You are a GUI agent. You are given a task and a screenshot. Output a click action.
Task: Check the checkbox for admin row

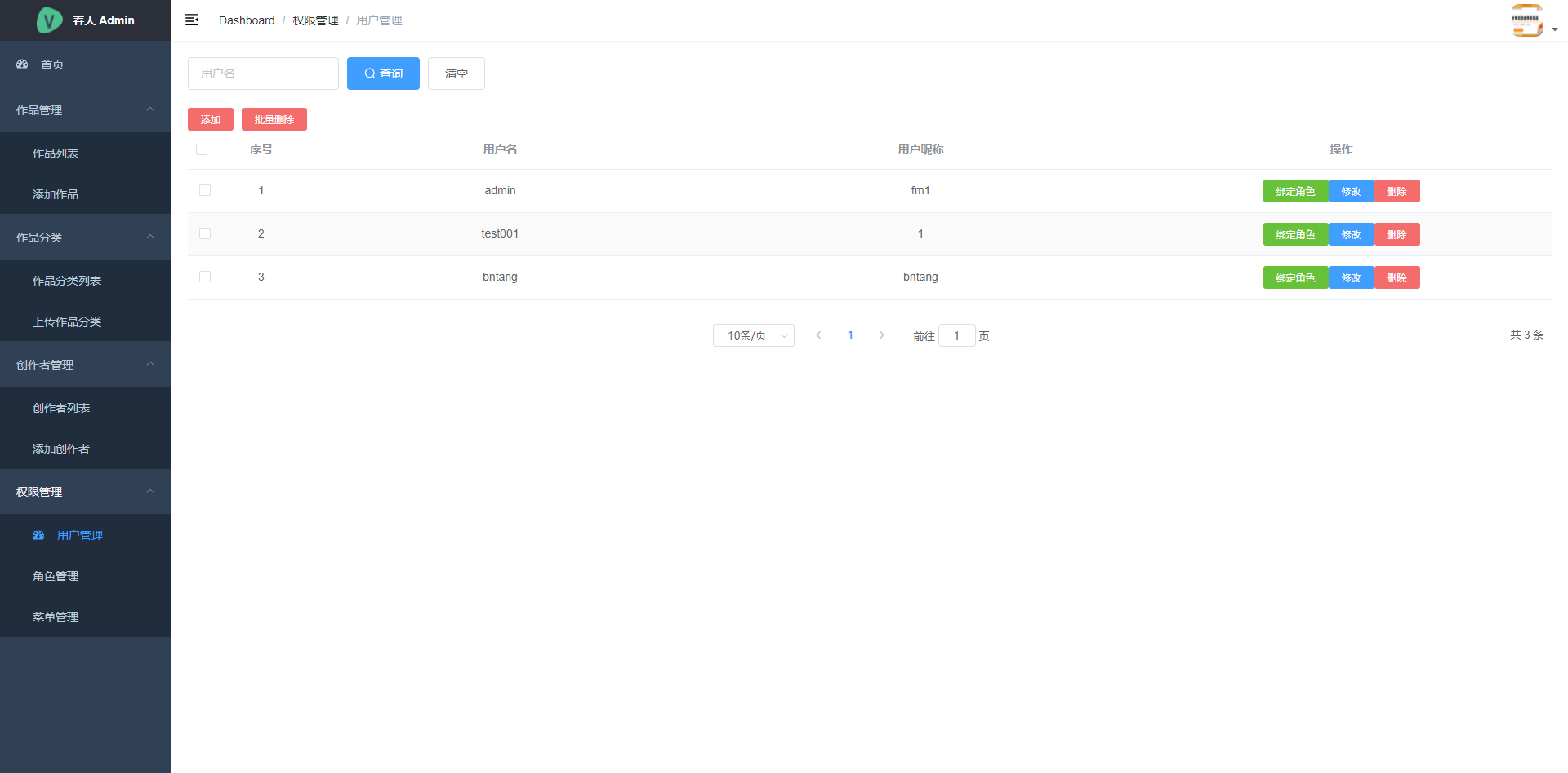coord(205,190)
